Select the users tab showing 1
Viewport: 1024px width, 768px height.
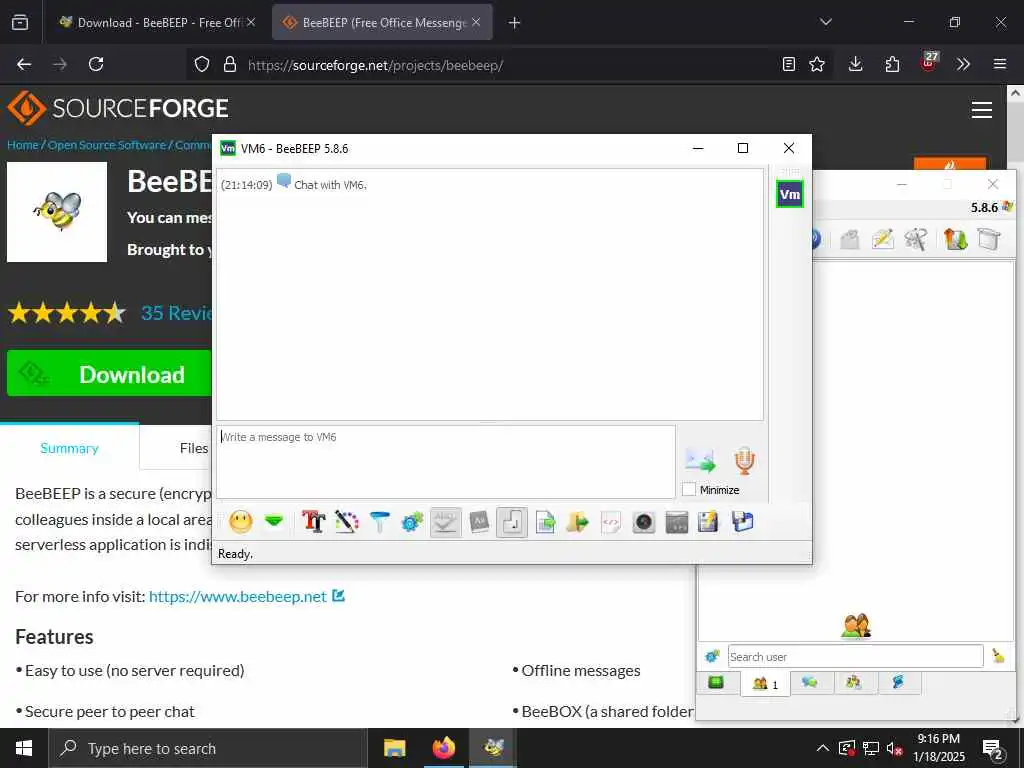[x=765, y=684]
